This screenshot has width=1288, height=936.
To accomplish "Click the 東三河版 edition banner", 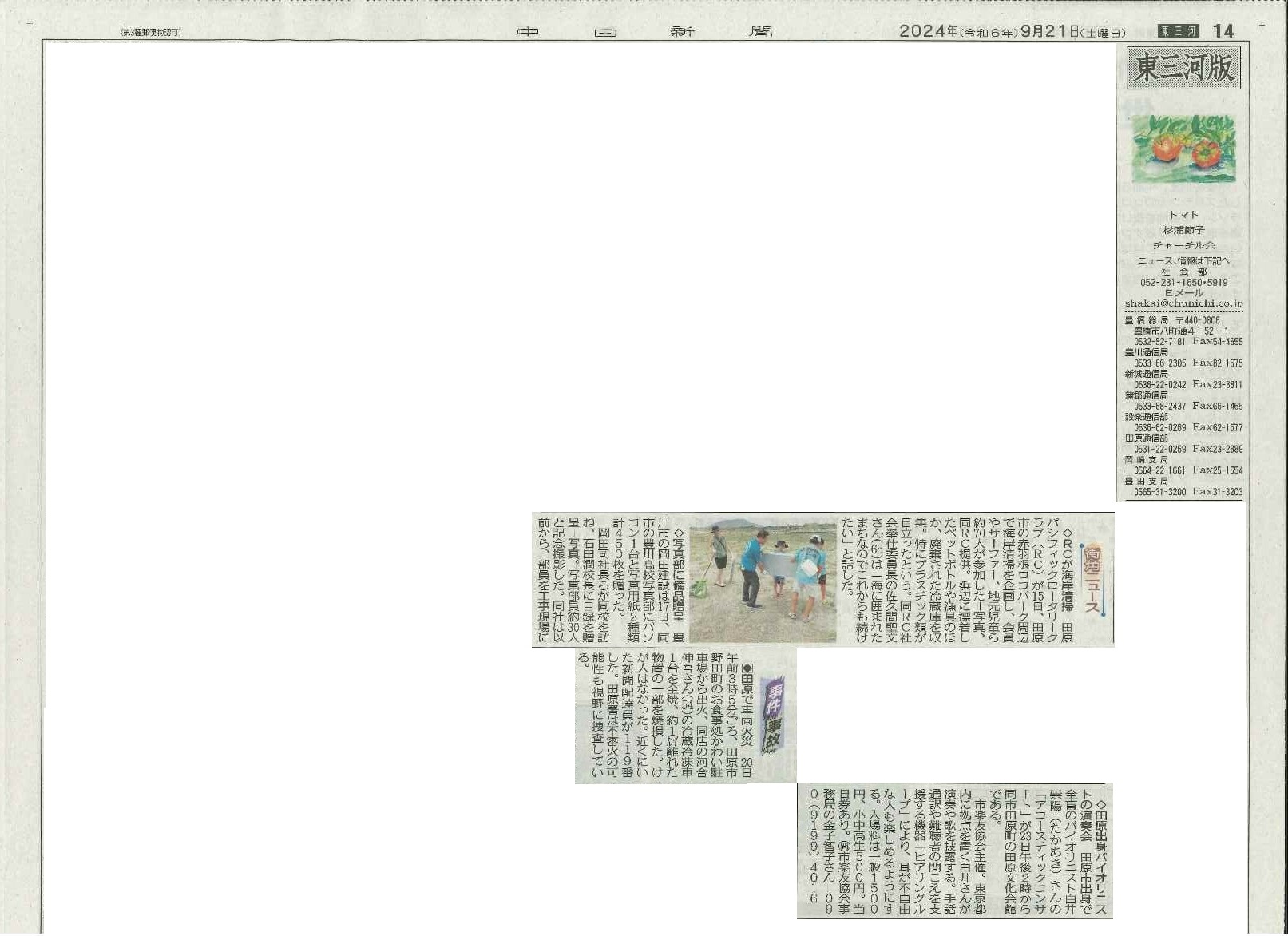I will 1184,67.
